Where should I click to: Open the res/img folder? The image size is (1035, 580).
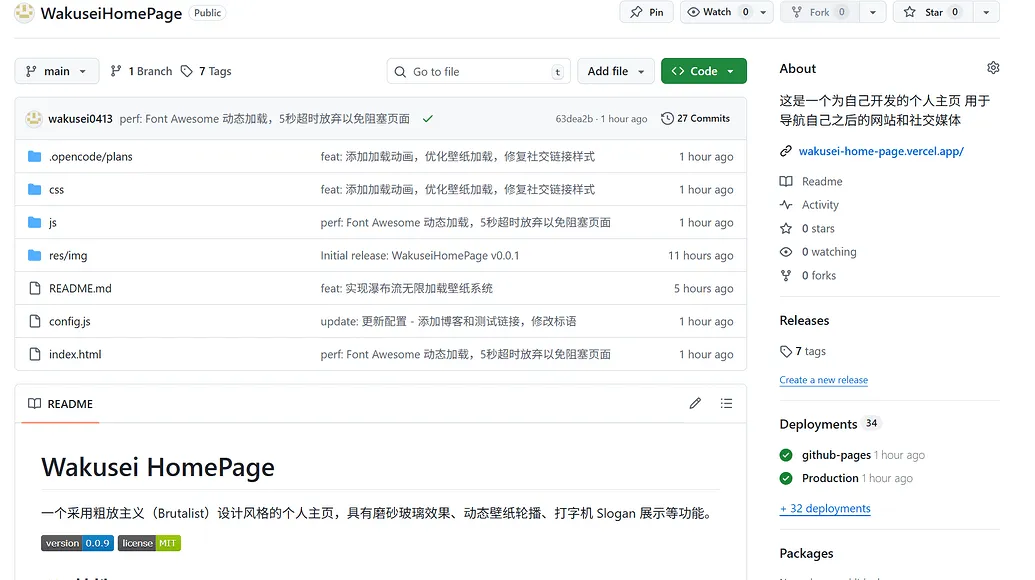coord(68,255)
